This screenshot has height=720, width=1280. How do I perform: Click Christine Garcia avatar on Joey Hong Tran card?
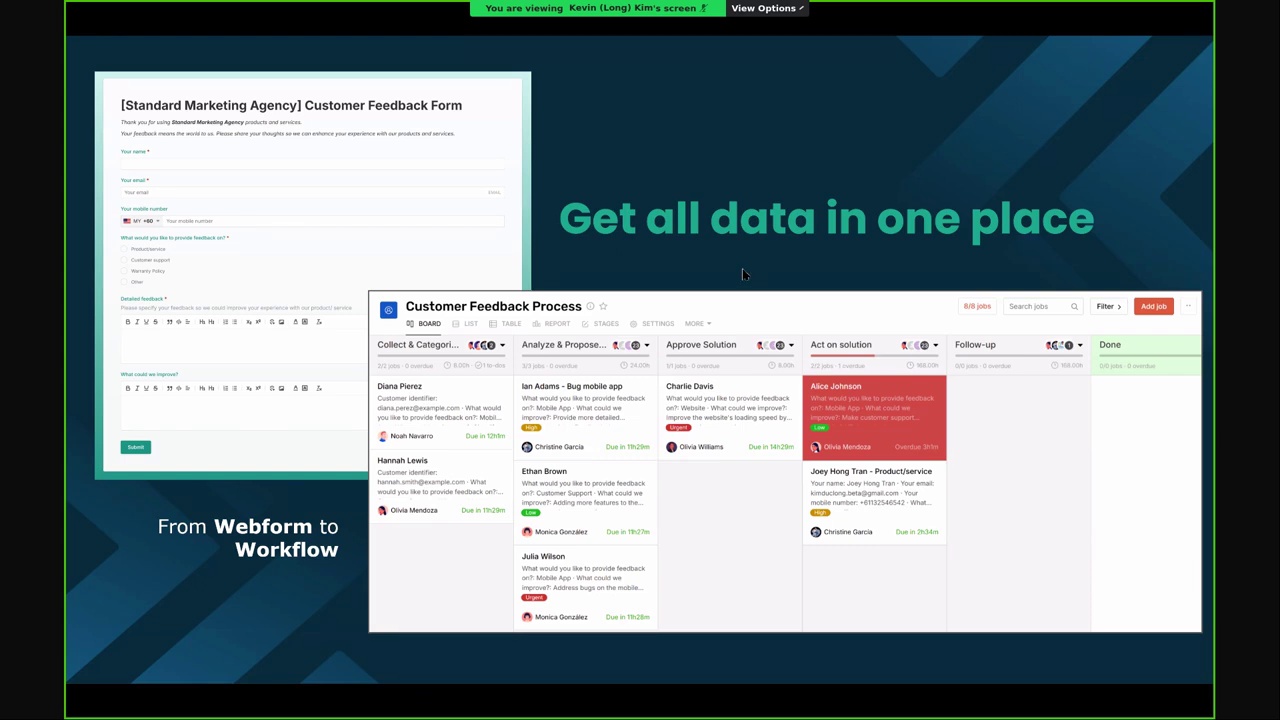815,532
